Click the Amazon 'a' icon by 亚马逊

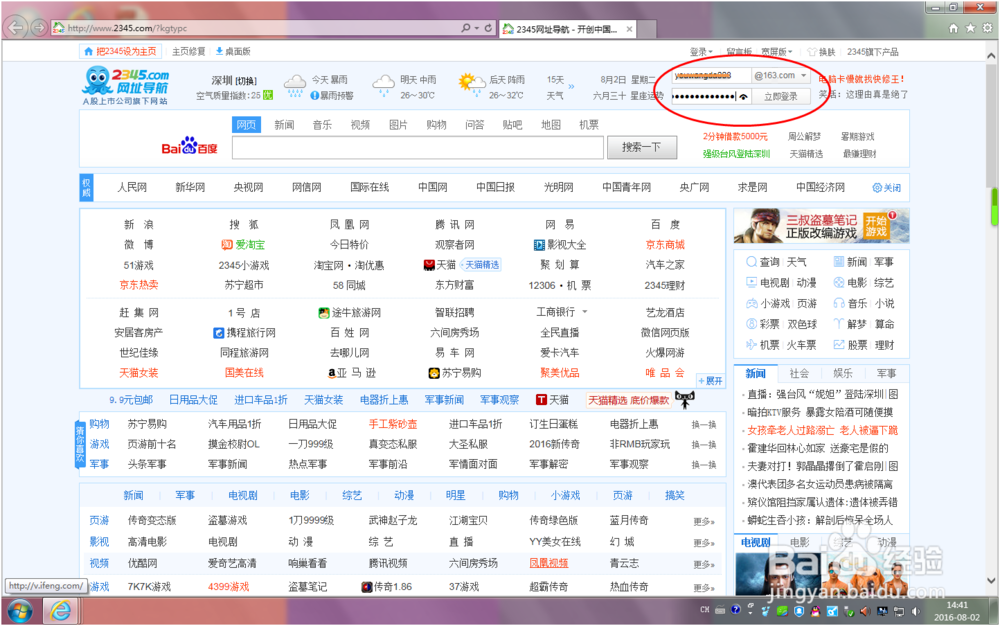(x=332, y=373)
